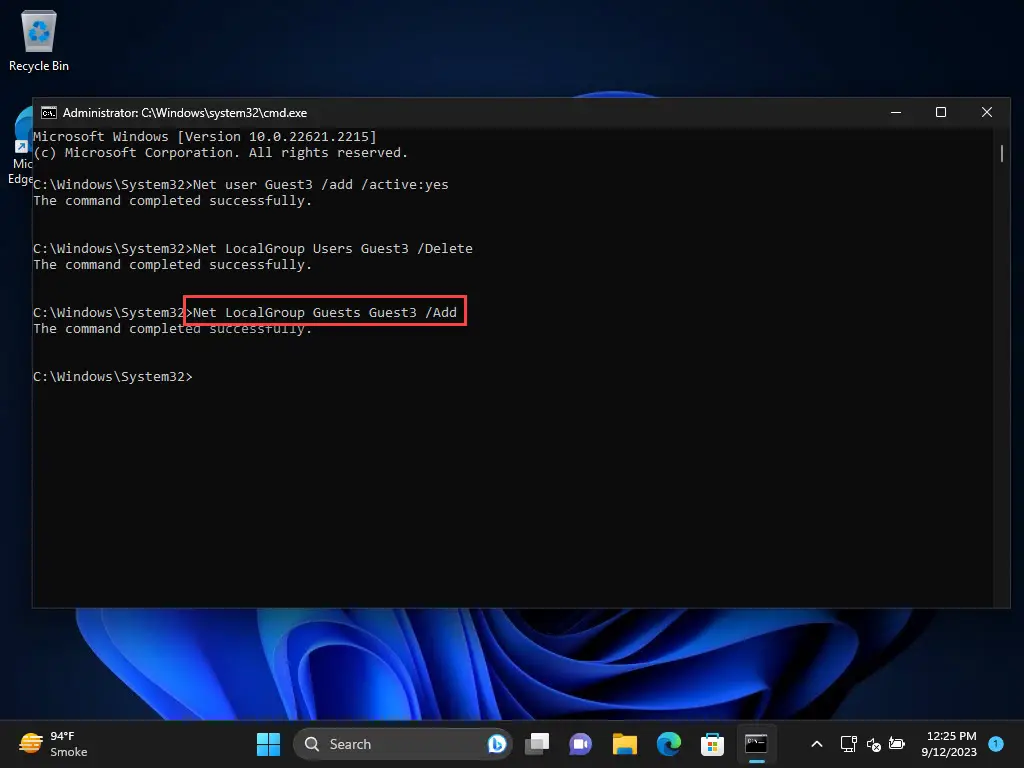Minimize the Command Prompt window
Screen dimensions: 1024x768
[896, 112]
